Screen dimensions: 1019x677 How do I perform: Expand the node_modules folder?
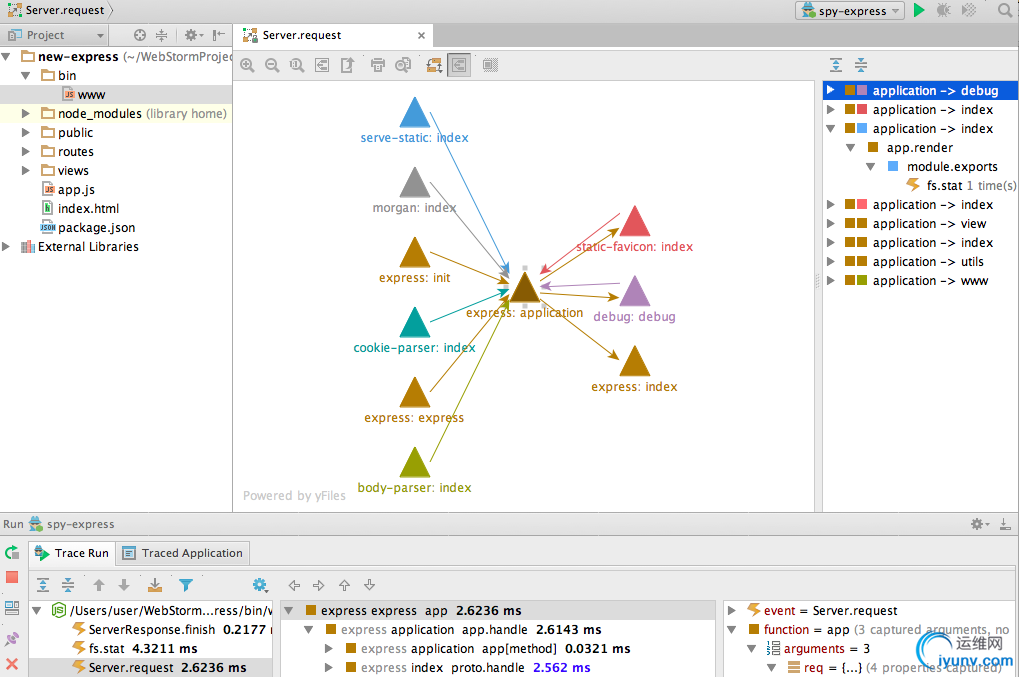26,114
